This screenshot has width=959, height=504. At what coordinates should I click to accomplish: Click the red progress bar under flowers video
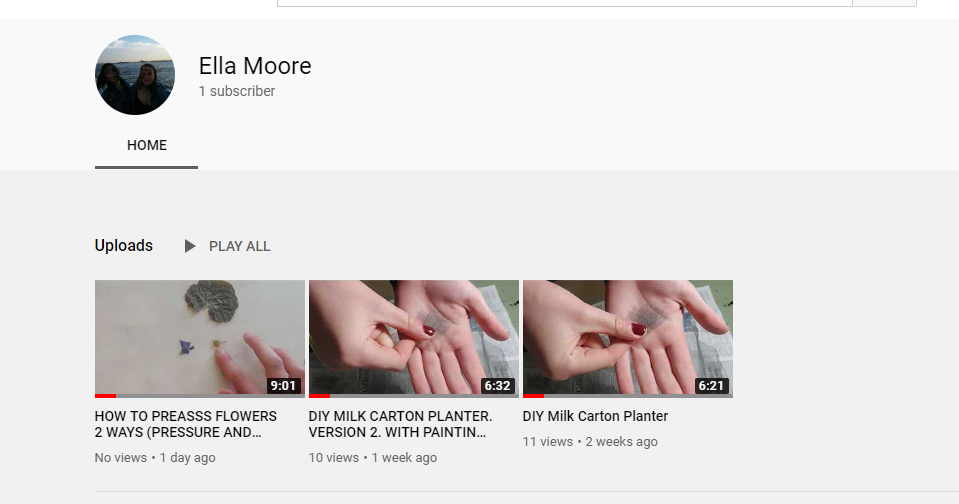click(x=105, y=396)
